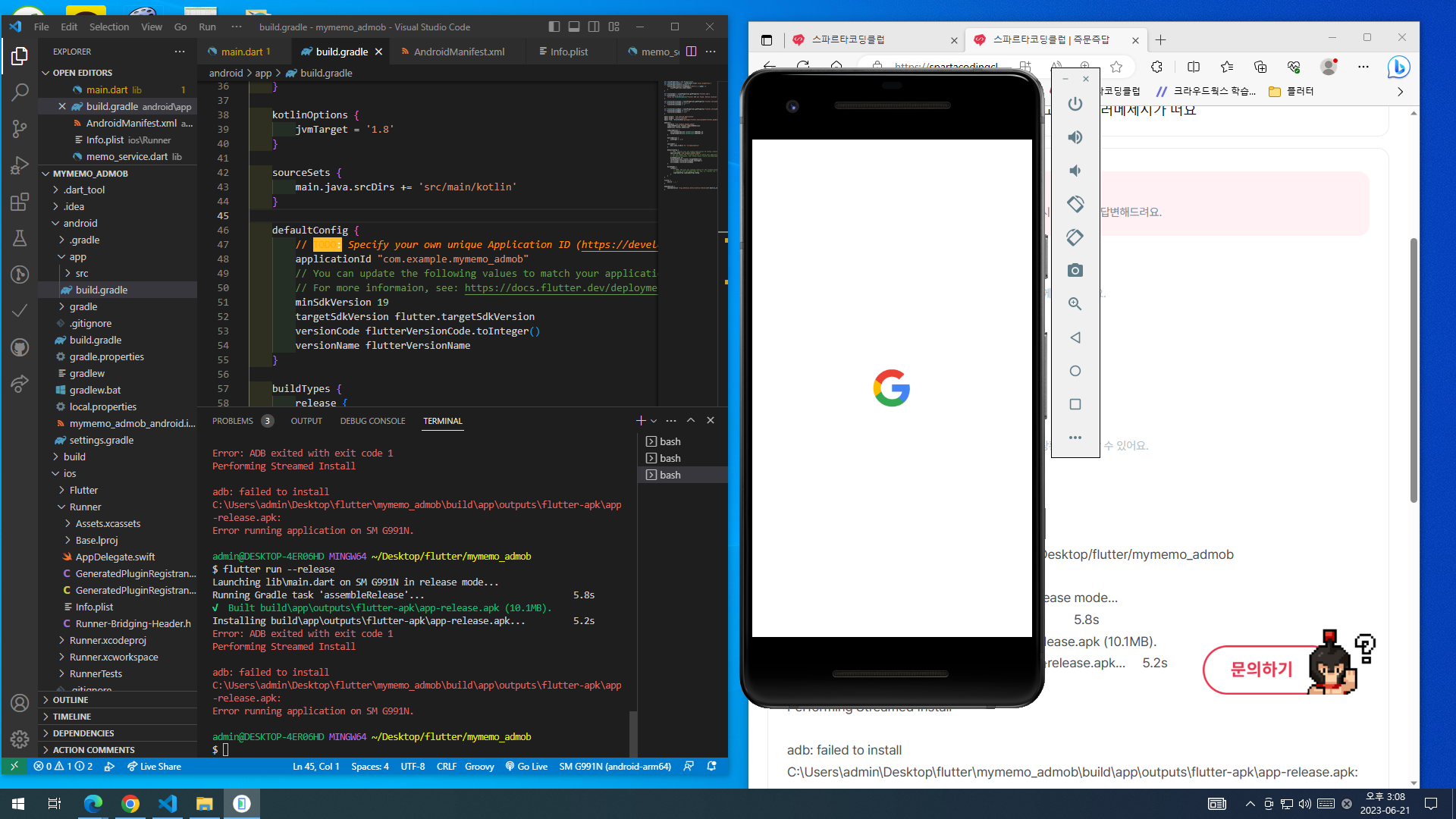Create a new terminal with plus icon
Image resolution: width=1456 pixels, height=819 pixels.
pyautogui.click(x=641, y=420)
